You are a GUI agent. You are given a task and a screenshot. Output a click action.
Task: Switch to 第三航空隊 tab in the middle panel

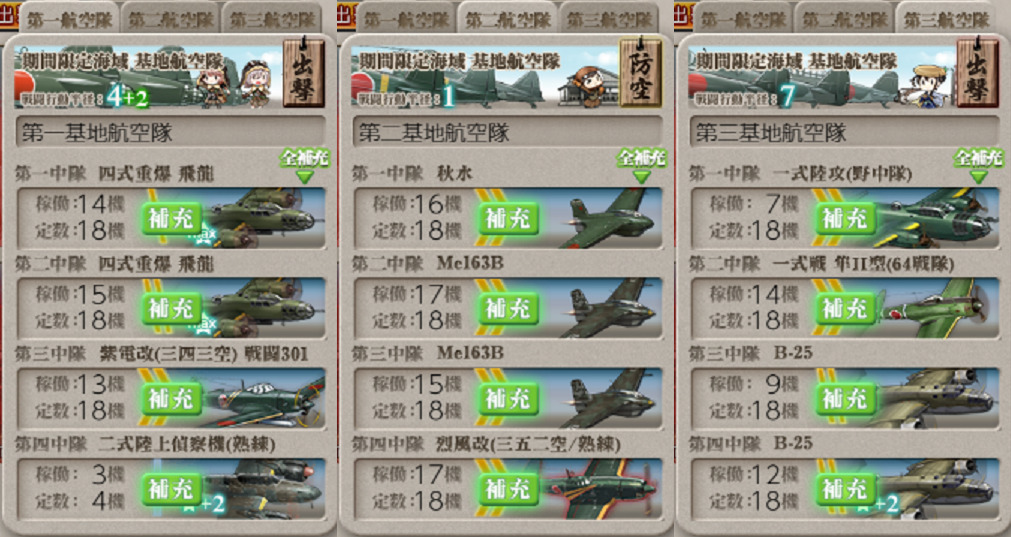(608, 18)
